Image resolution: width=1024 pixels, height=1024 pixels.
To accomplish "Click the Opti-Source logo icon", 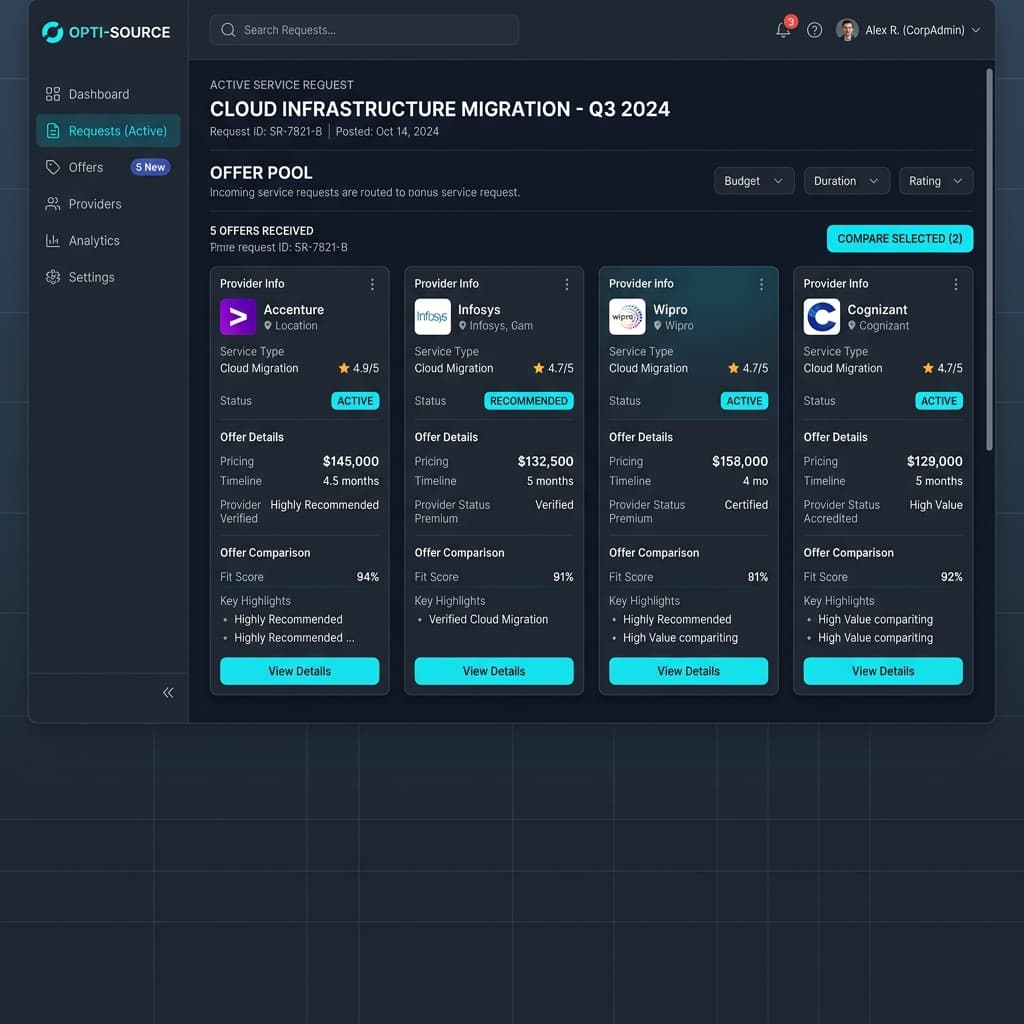I will pyautogui.click(x=52, y=31).
